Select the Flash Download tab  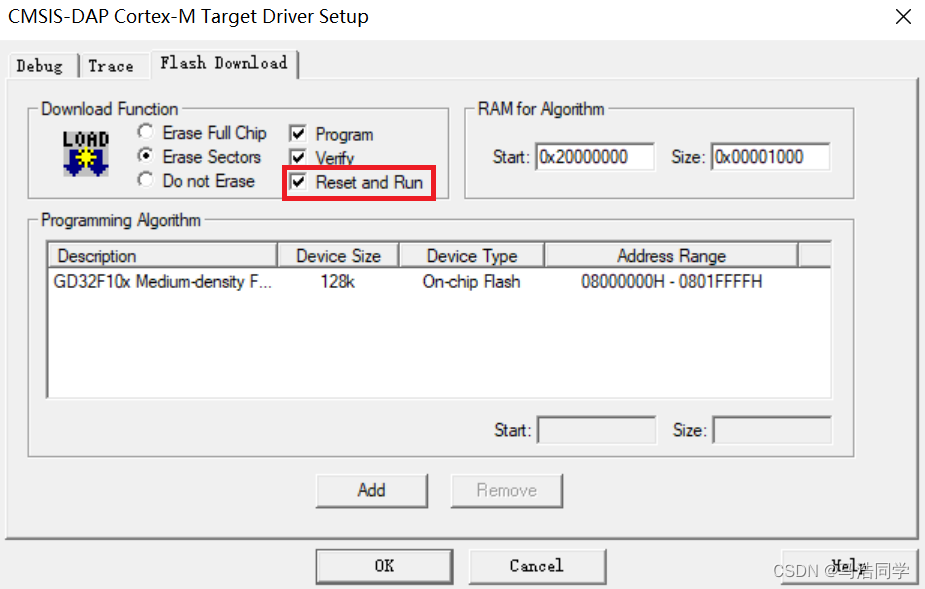[x=224, y=63]
